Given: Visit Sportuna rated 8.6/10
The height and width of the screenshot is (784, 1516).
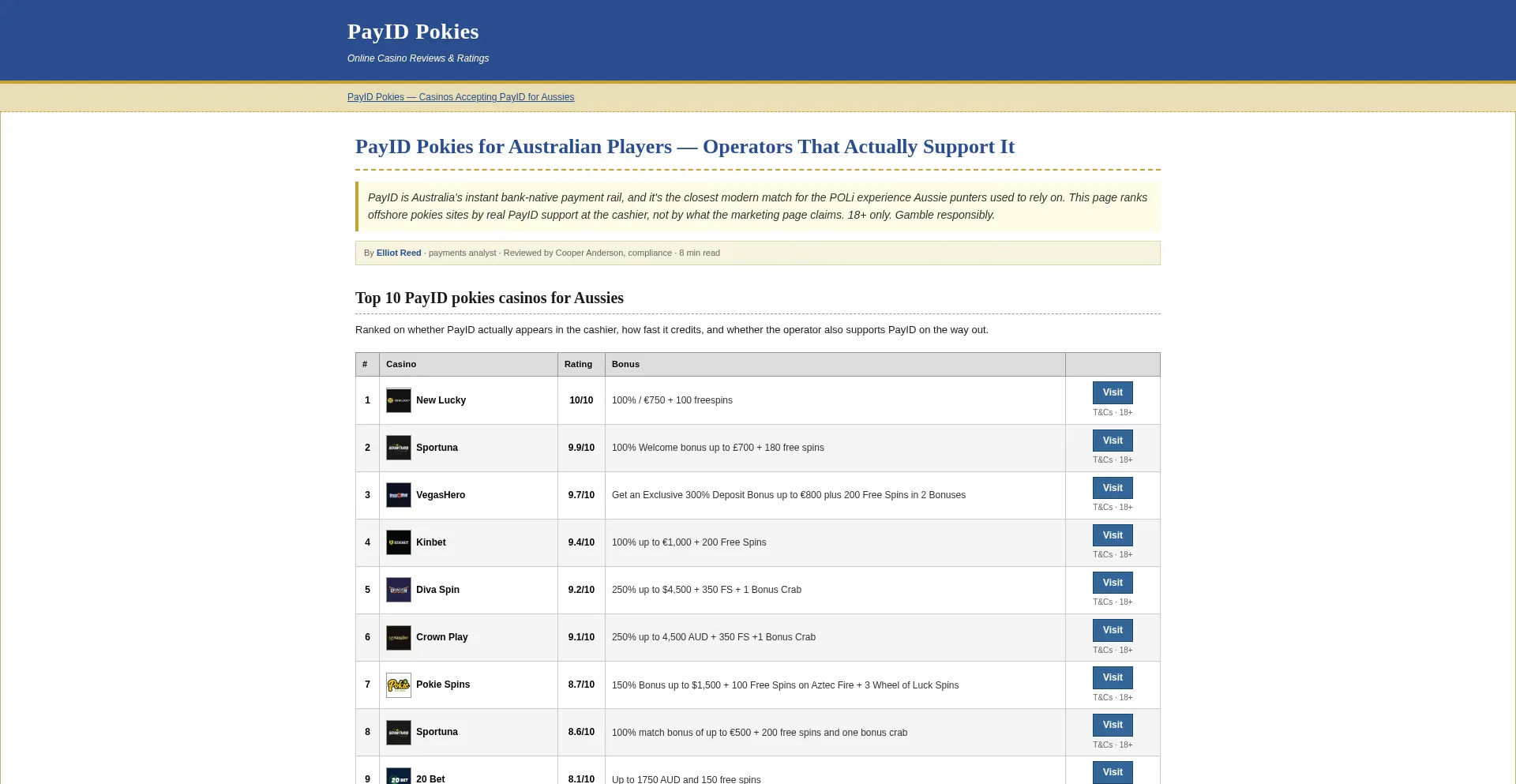Looking at the screenshot, I should 1113,725.
